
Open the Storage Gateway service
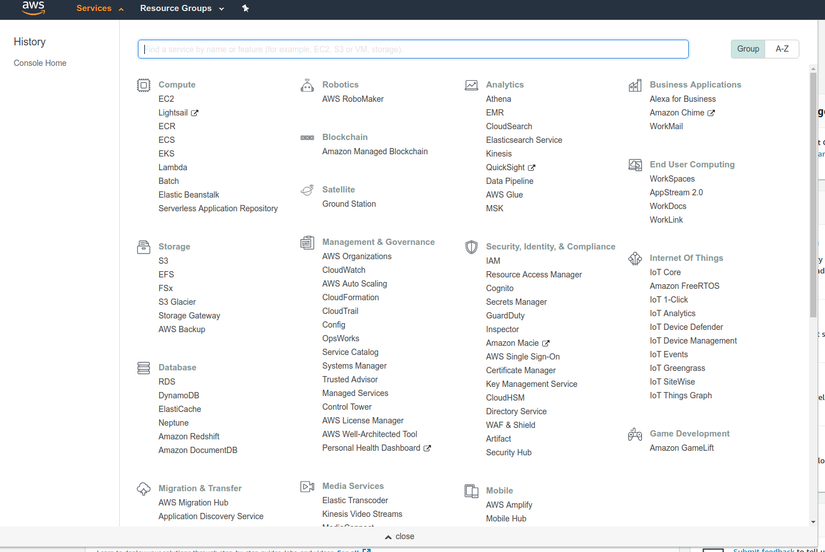(189, 316)
